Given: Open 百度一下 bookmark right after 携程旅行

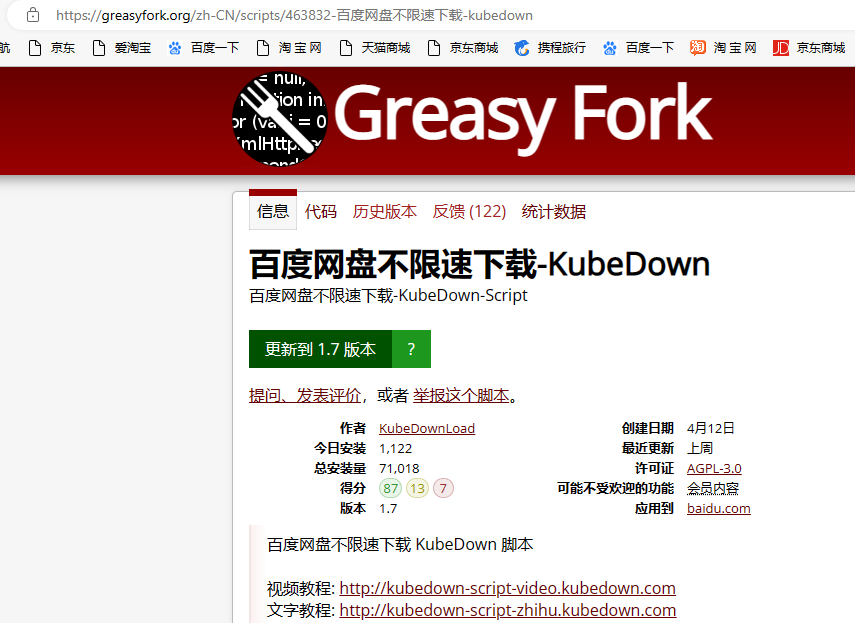Looking at the screenshot, I should (x=638, y=48).
